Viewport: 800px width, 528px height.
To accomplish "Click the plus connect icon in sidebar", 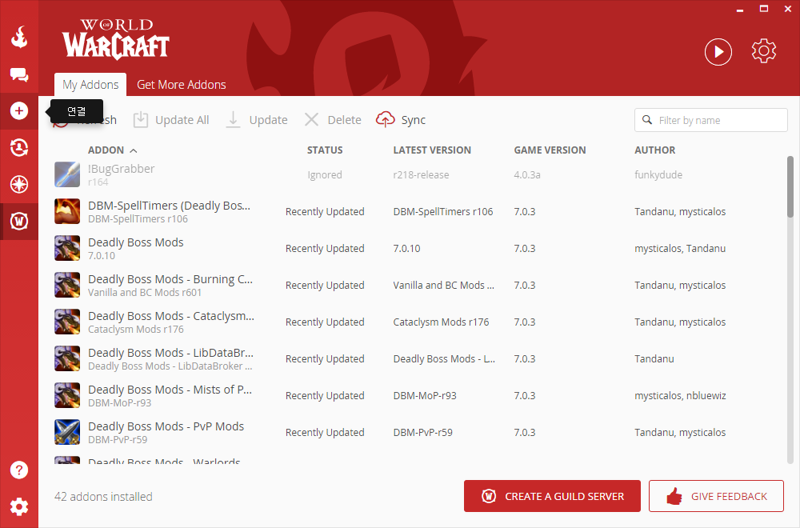I will pos(19,111).
